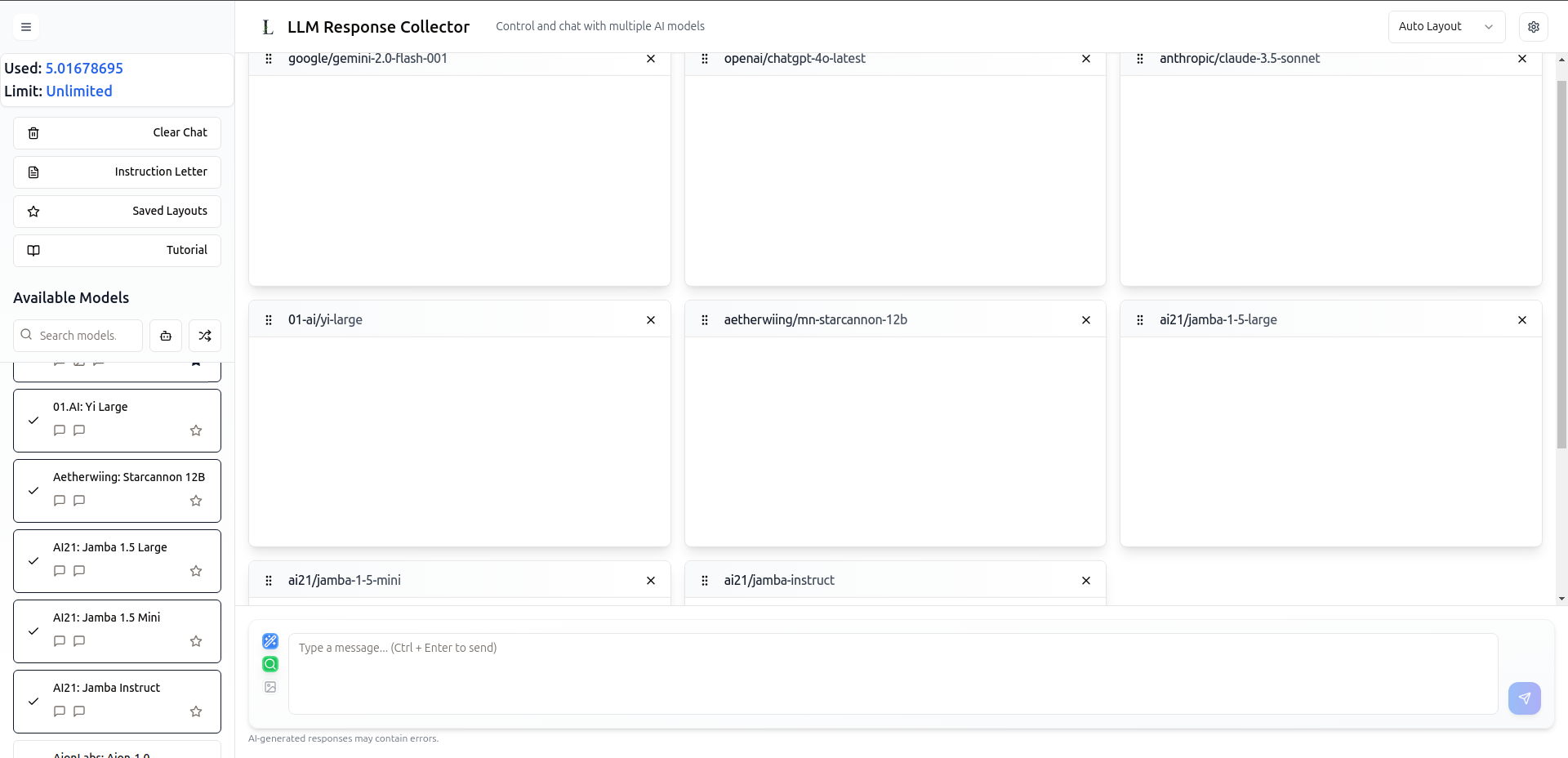Favorite the Aetherwiing: Starcannon 12B star
Viewport: 1568px width, 758px height.
[196, 501]
